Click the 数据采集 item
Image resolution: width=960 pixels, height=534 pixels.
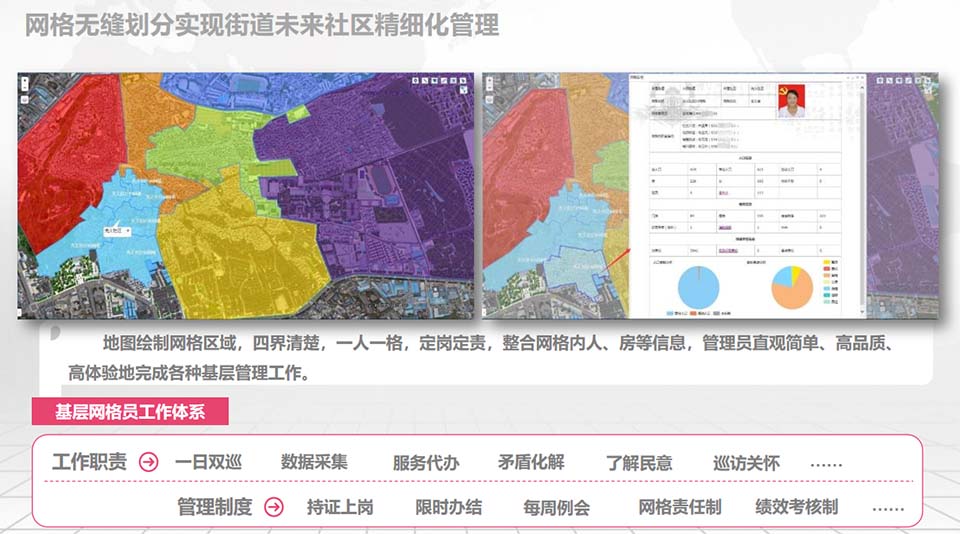pos(314,463)
